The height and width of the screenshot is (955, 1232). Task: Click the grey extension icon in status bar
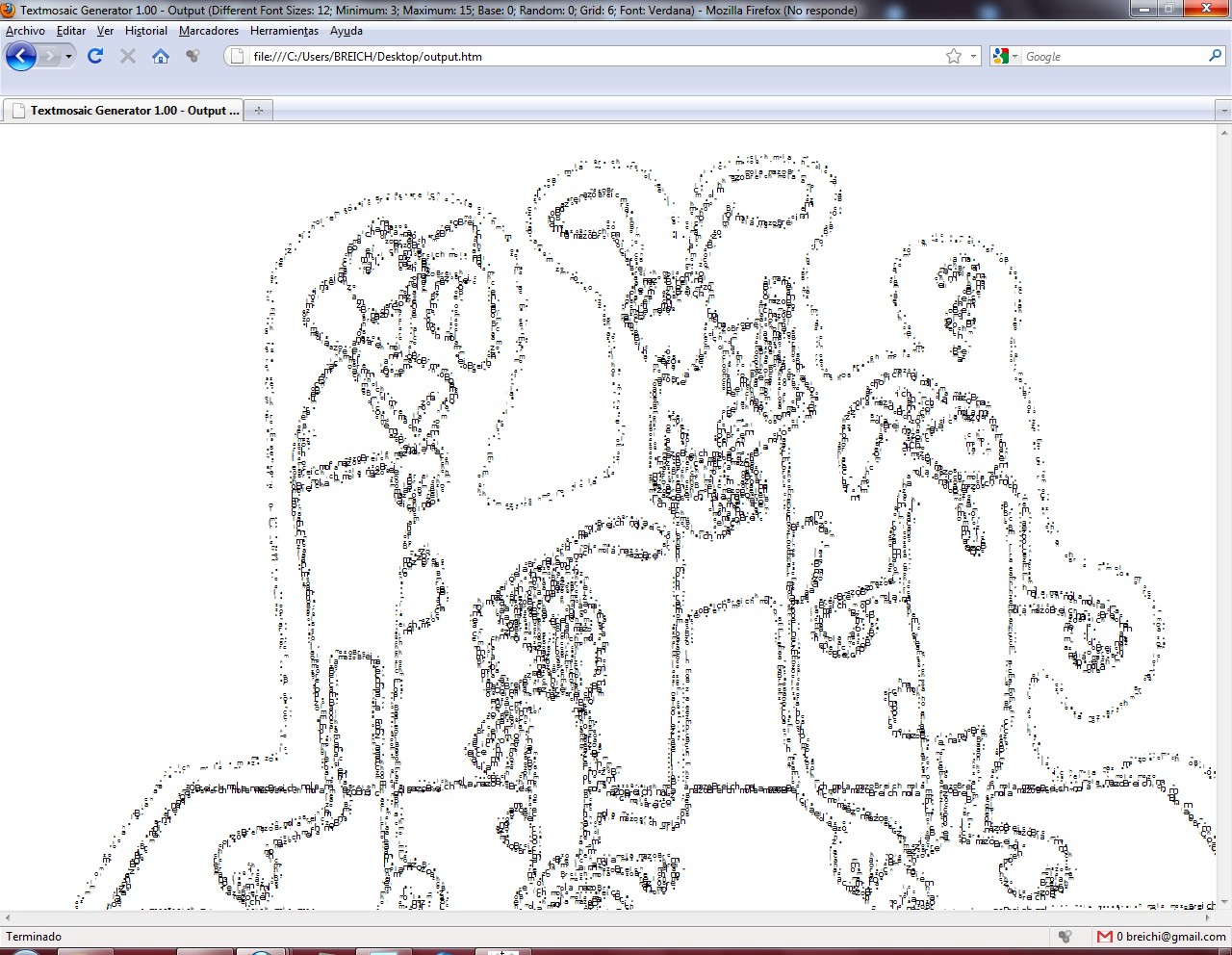(1065, 937)
